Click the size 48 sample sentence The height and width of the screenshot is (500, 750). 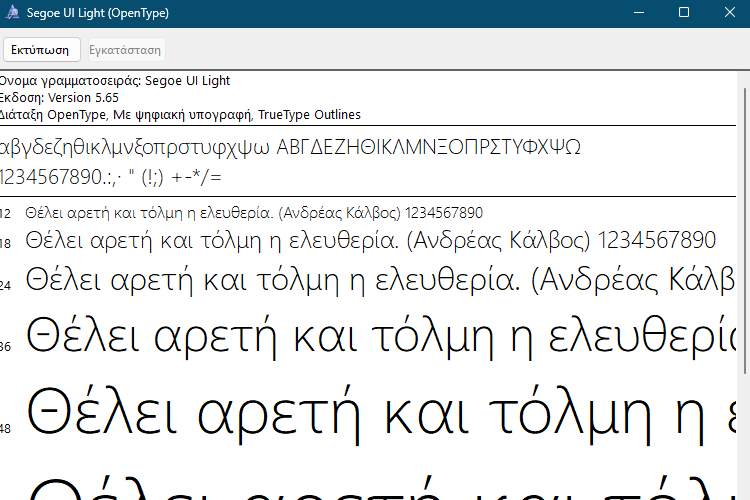380,415
